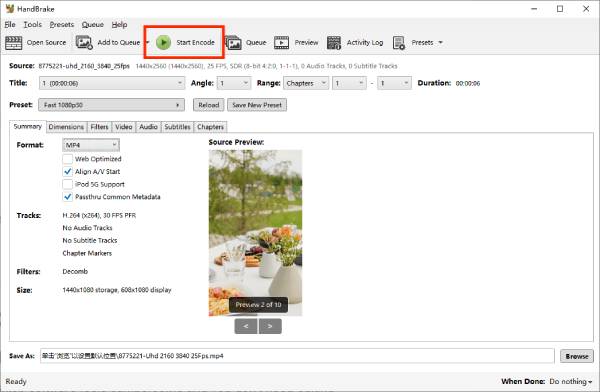Click the Decomb filter text
The height and width of the screenshot is (392, 600).
click(75, 271)
